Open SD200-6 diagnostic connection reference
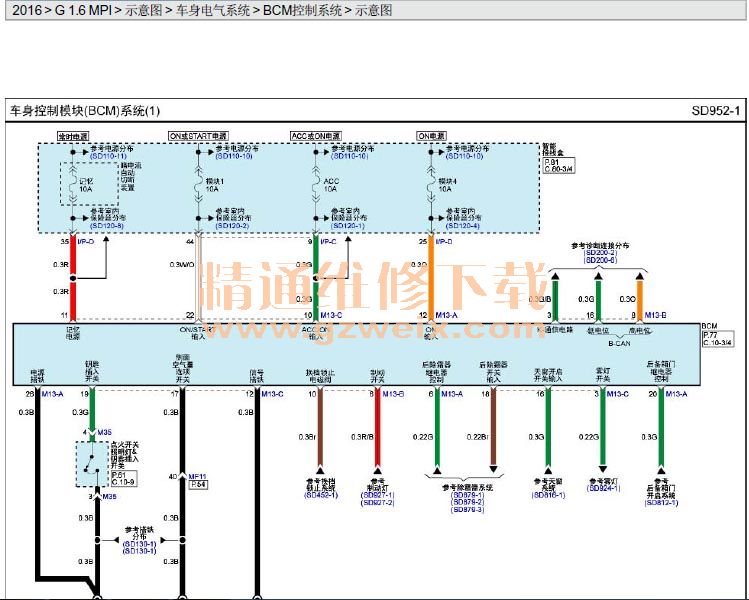 coord(600,260)
